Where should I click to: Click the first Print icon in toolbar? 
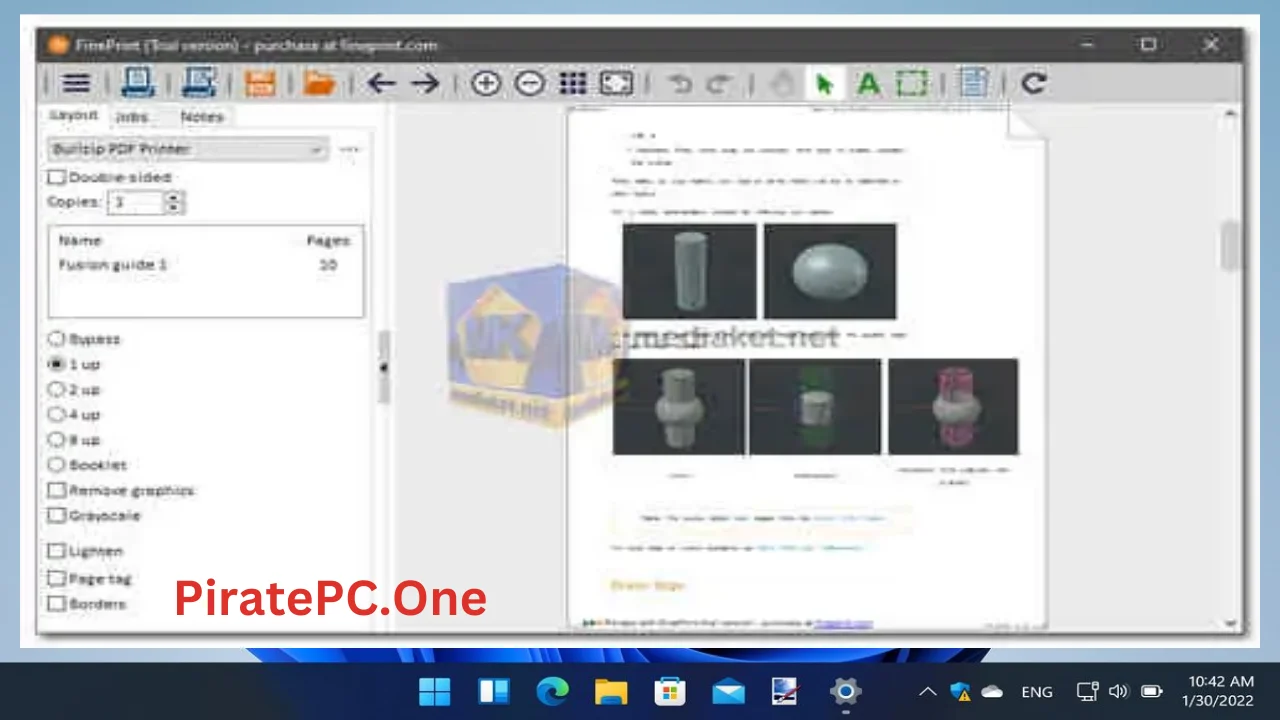tap(137, 84)
